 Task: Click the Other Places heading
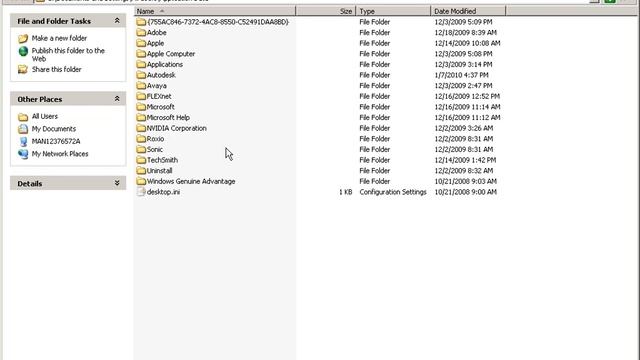coord(40,99)
